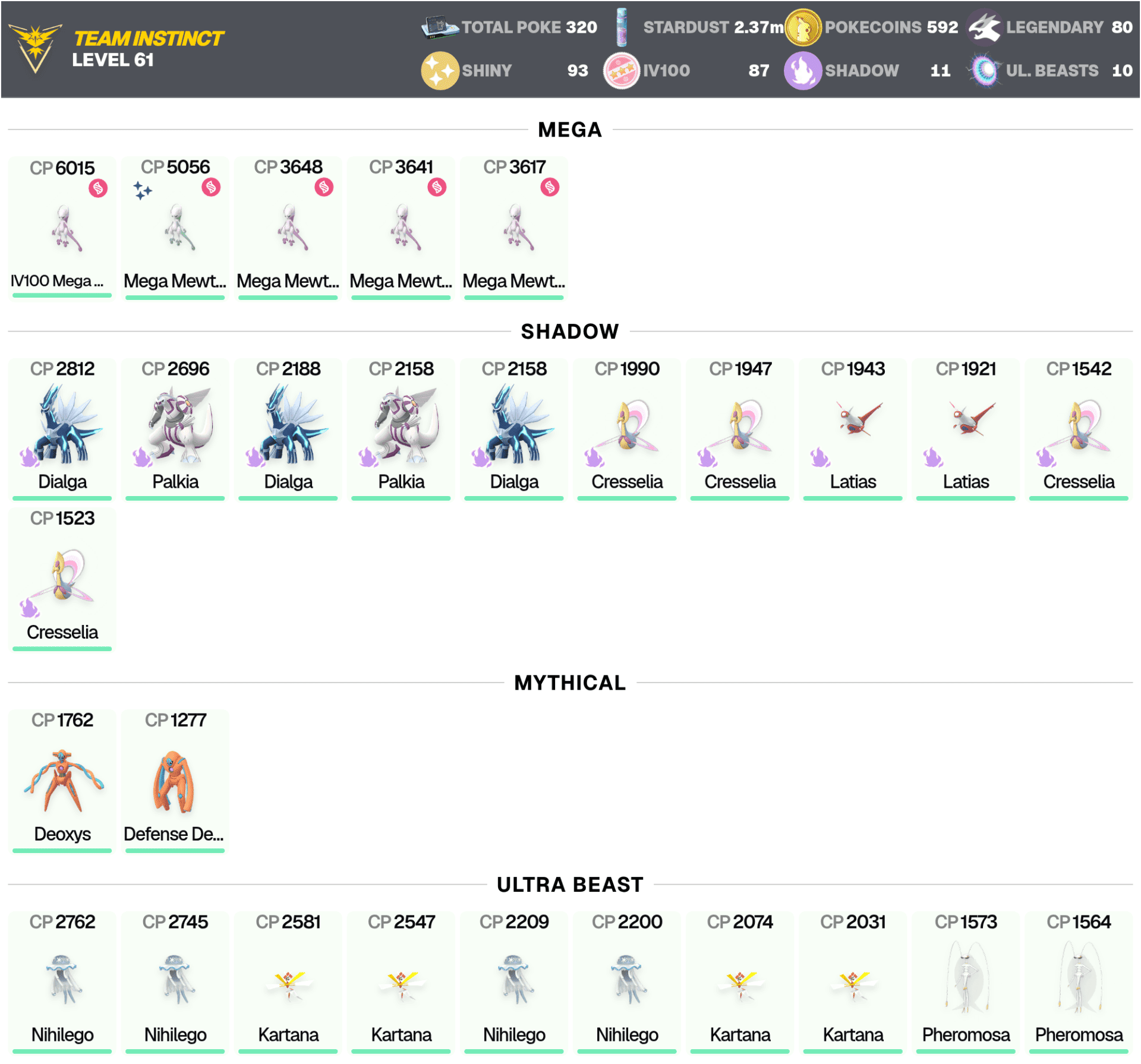
Task: Open the Defense Deoxys CP 1277 card
Action: click(x=175, y=781)
